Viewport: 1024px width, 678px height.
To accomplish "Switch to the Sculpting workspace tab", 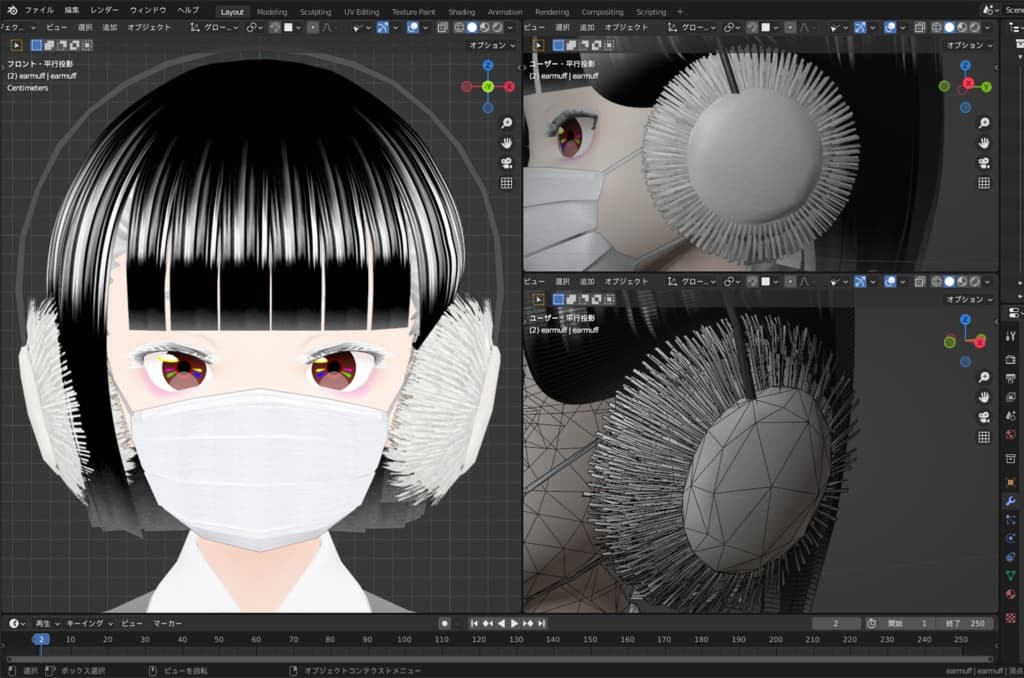I will 315,11.
